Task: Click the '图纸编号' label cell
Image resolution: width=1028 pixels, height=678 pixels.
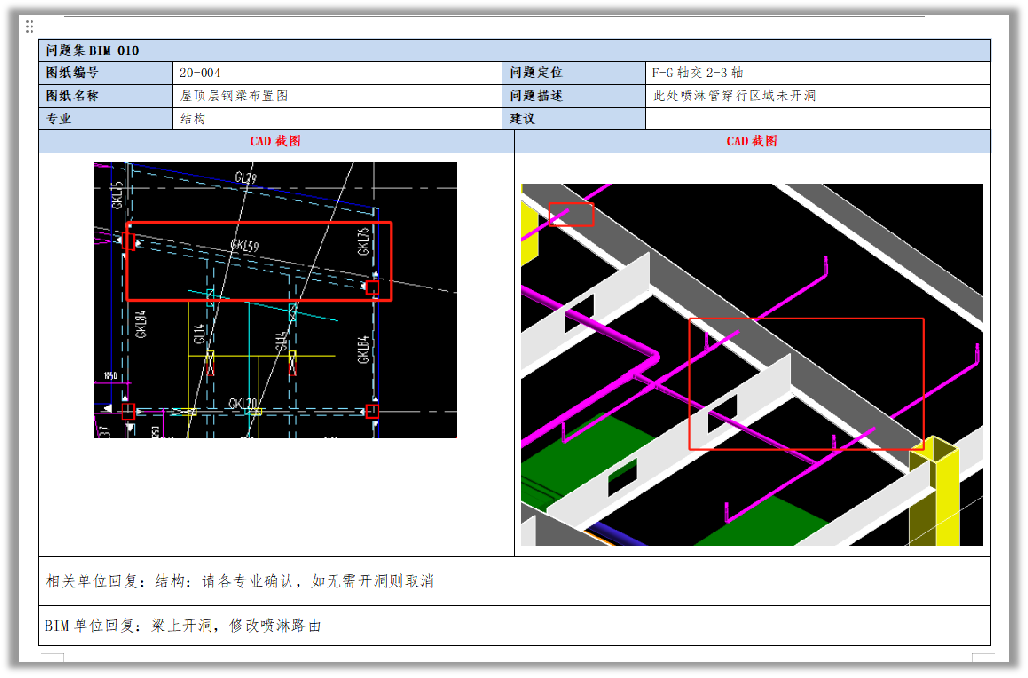Action: click(106, 73)
